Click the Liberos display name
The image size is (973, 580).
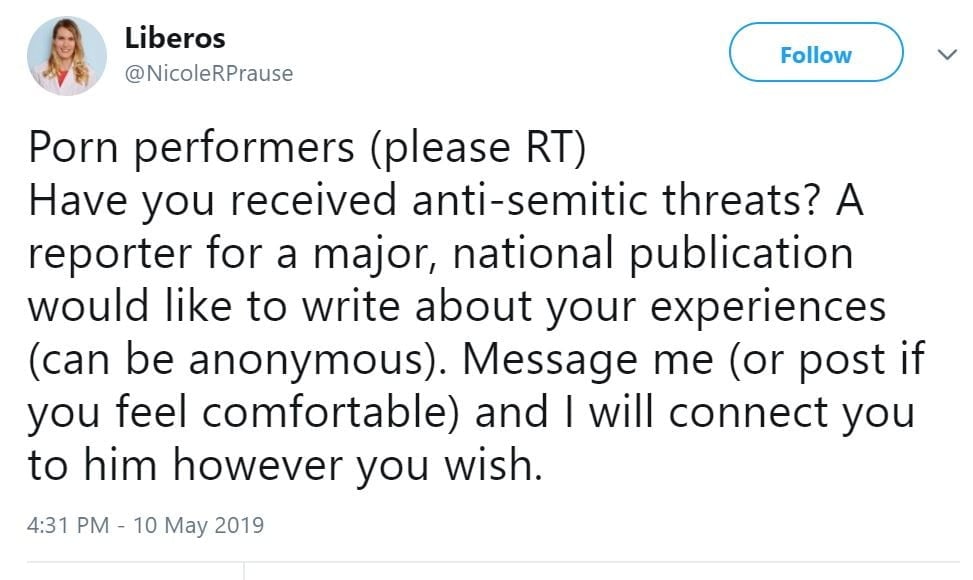175,39
